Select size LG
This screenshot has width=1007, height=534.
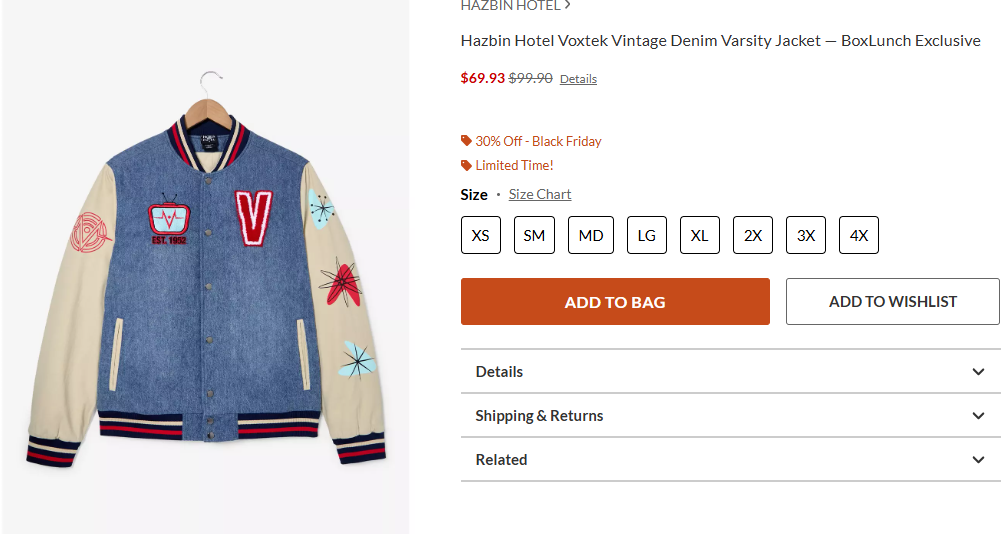[x=647, y=235]
